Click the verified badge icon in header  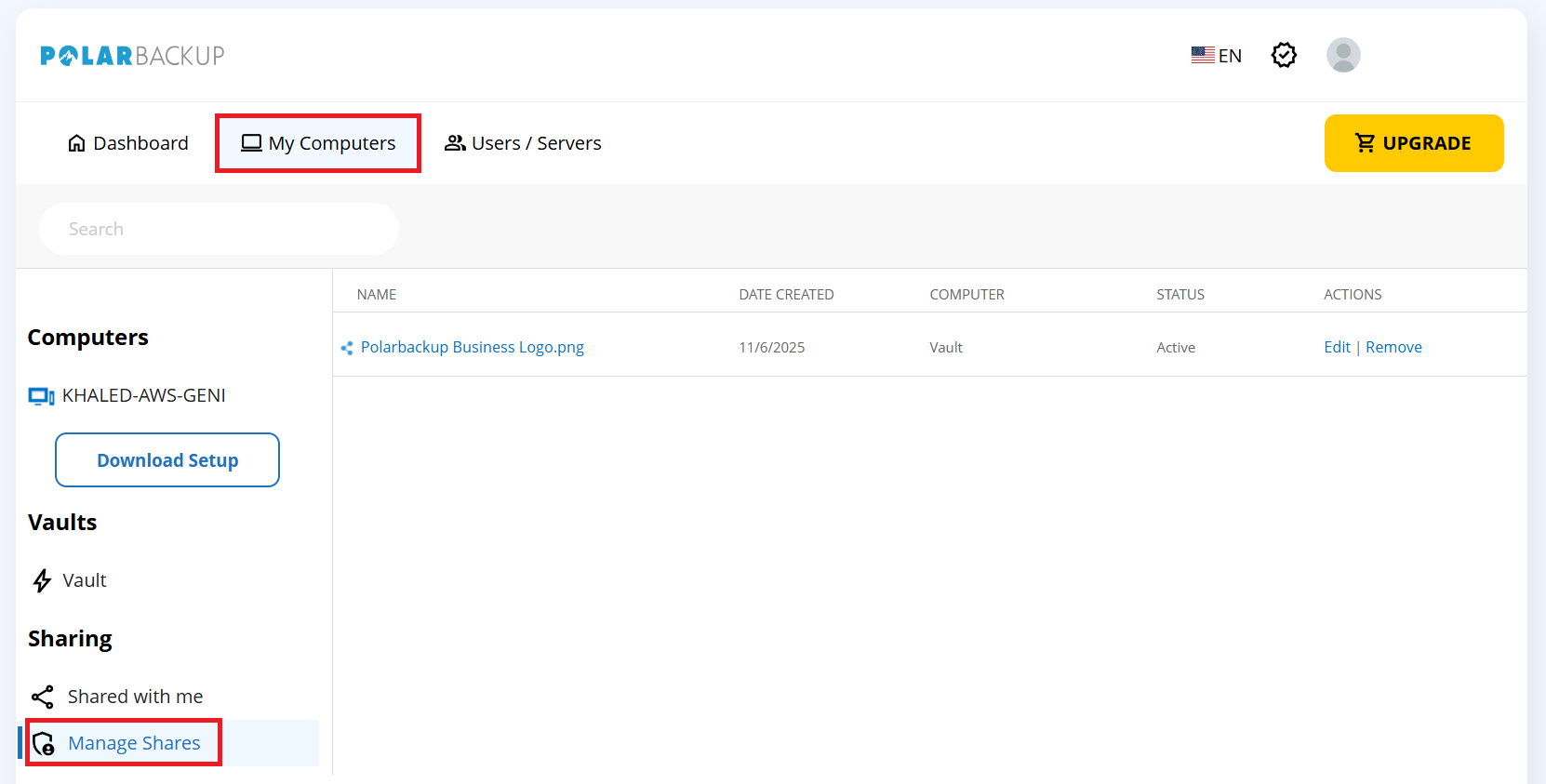pos(1284,55)
